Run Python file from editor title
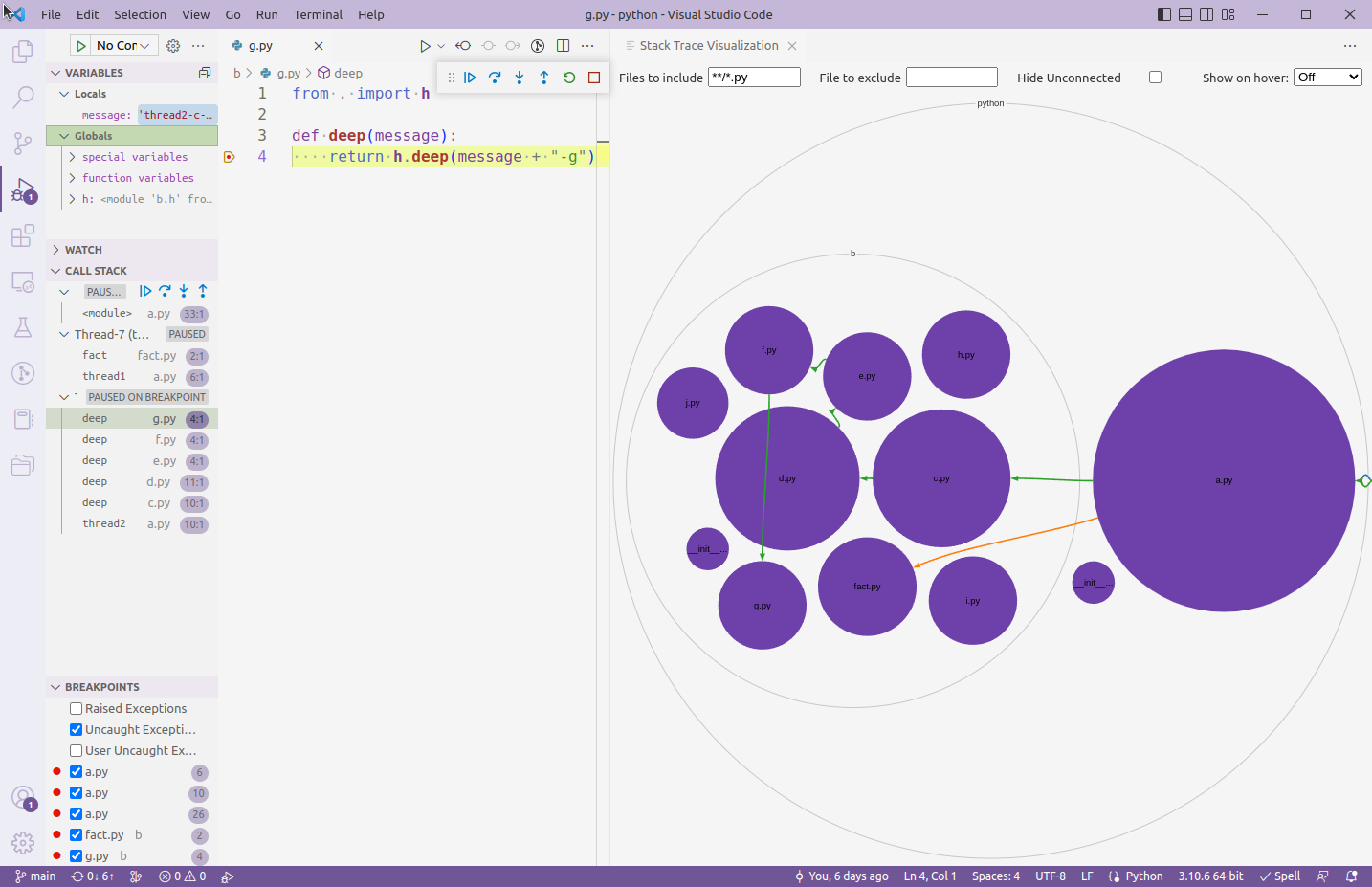The image size is (1372, 887). coord(425,46)
